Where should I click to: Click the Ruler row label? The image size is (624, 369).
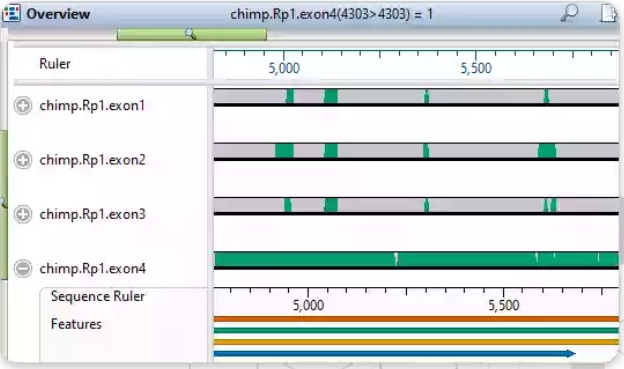point(55,64)
